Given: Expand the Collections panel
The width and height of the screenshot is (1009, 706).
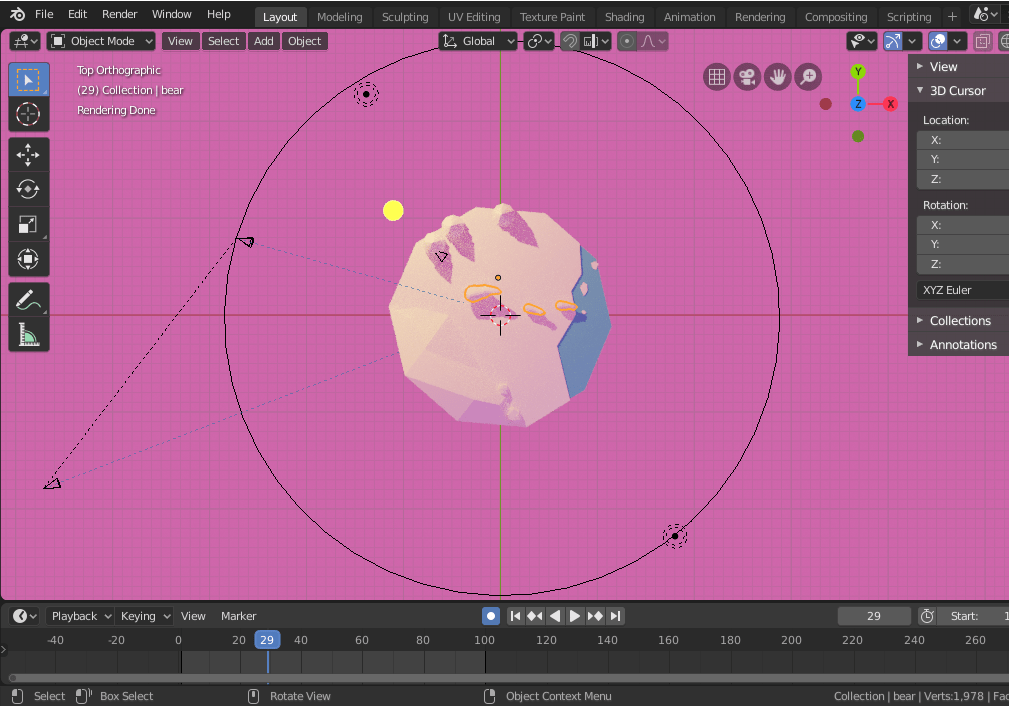Looking at the screenshot, I should click(x=959, y=320).
